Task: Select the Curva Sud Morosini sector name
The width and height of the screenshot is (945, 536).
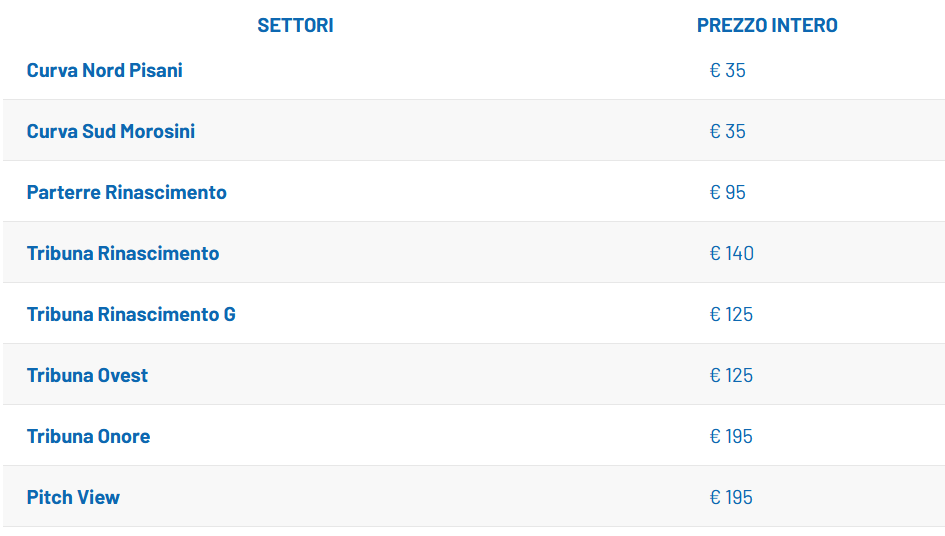Action: [111, 132]
